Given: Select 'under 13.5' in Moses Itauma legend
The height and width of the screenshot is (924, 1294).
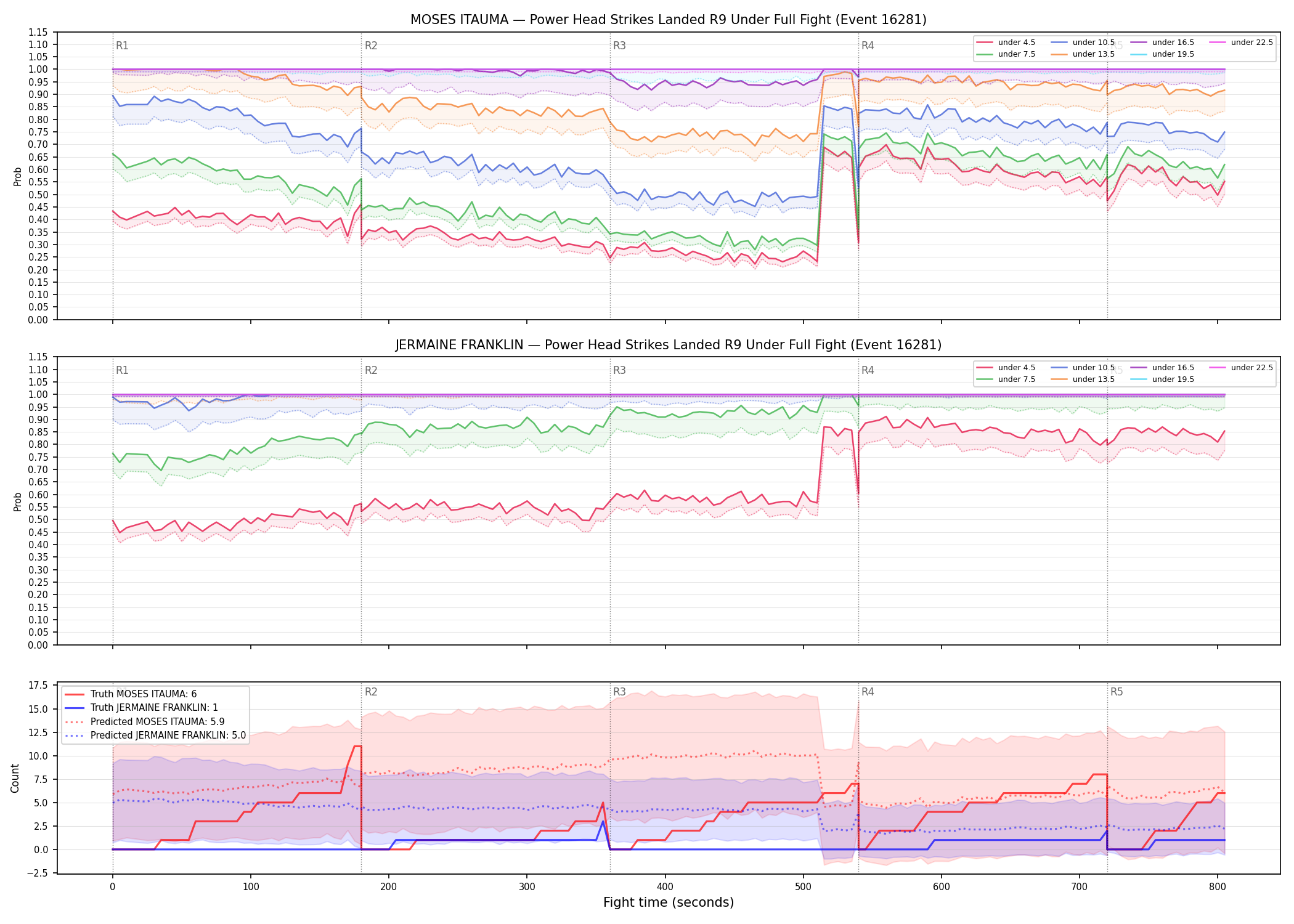Looking at the screenshot, I should tap(1083, 54).
